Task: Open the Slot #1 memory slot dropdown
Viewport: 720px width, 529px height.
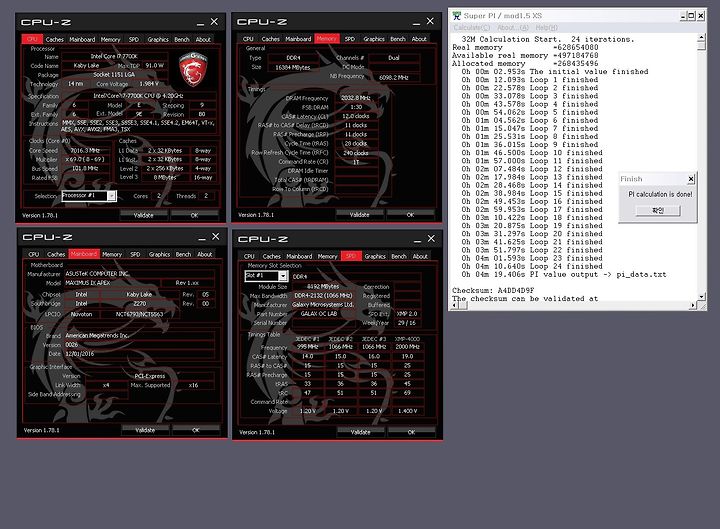Action: pos(283,276)
